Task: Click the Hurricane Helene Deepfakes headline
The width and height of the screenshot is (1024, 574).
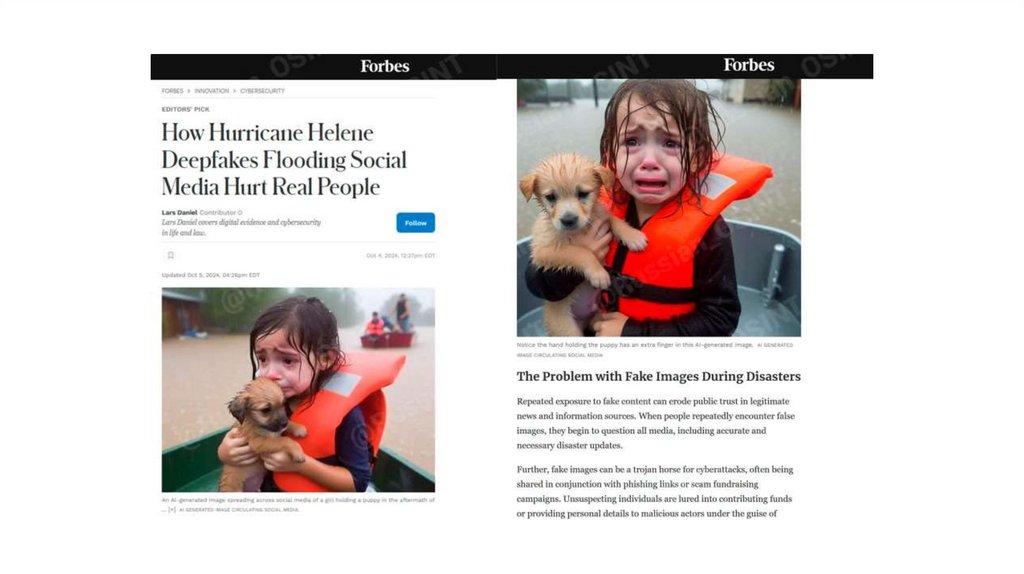Action: 284,160
